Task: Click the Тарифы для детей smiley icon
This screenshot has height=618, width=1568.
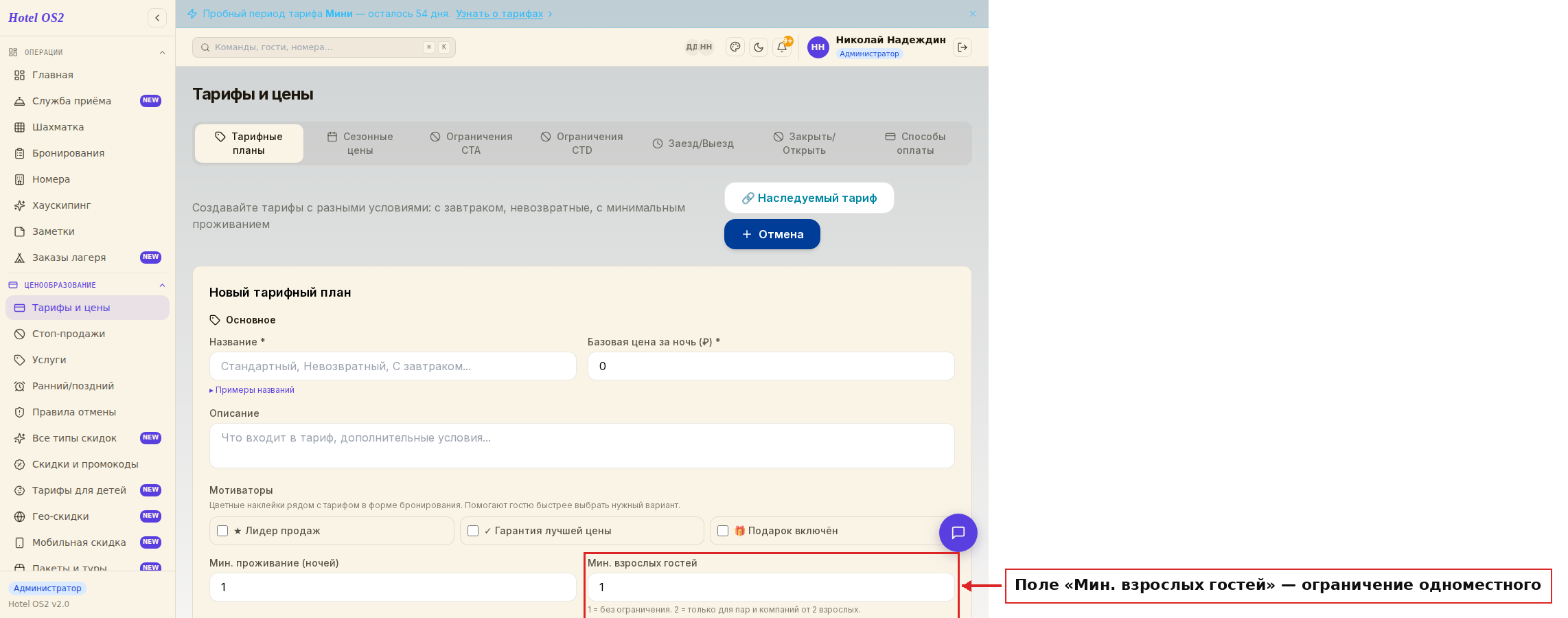Action: tap(20, 490)
